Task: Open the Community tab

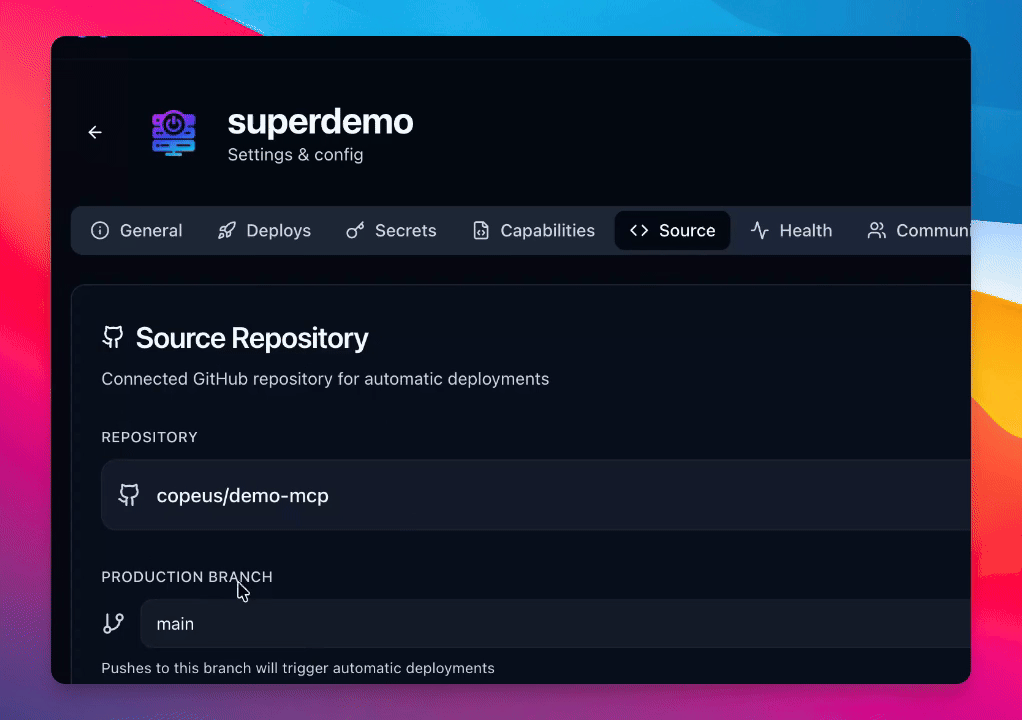Action: pos(918,231)
